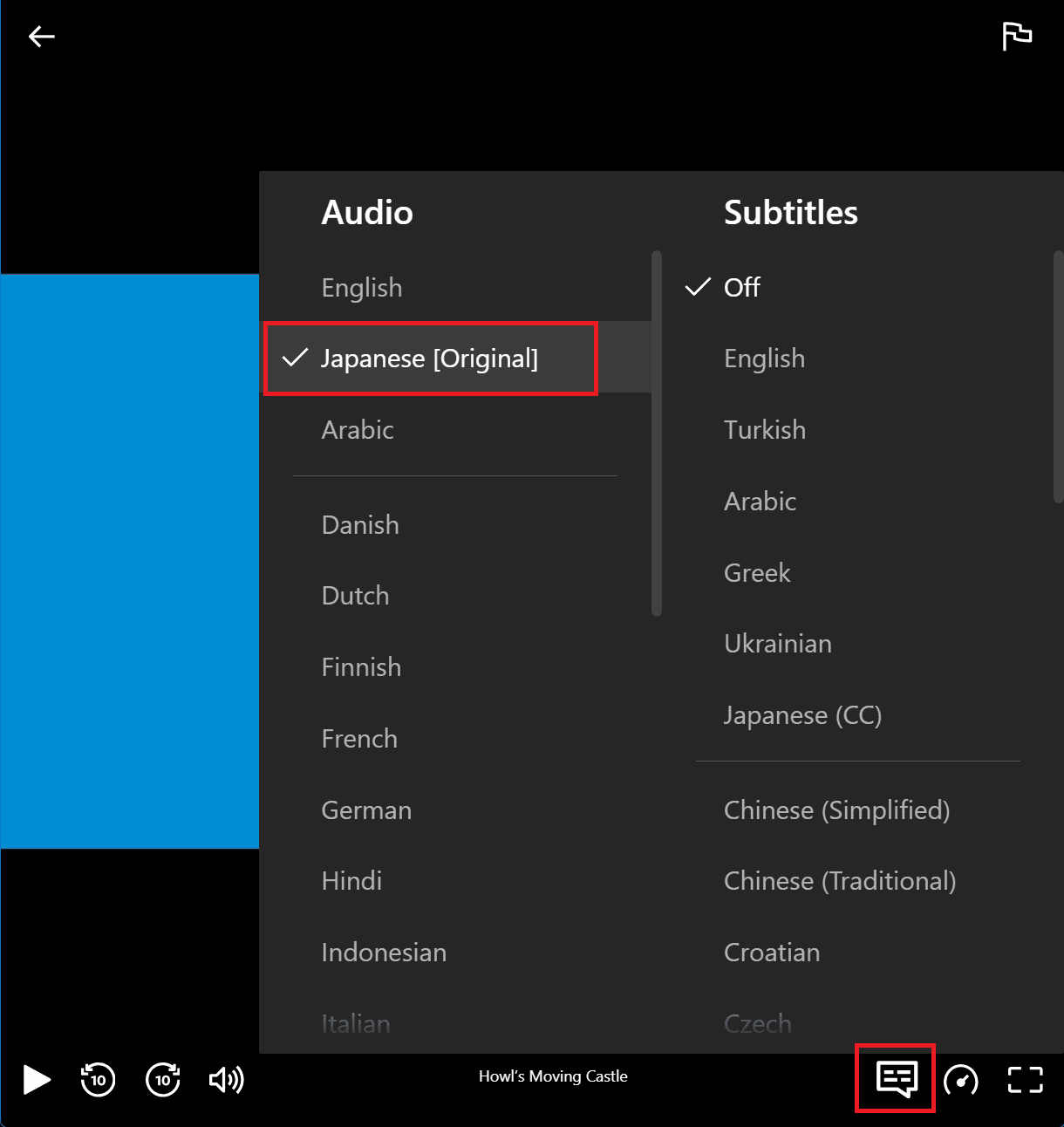Rewind 10 seconds
This screenshot has height=1127, width=1064.
98,1079
